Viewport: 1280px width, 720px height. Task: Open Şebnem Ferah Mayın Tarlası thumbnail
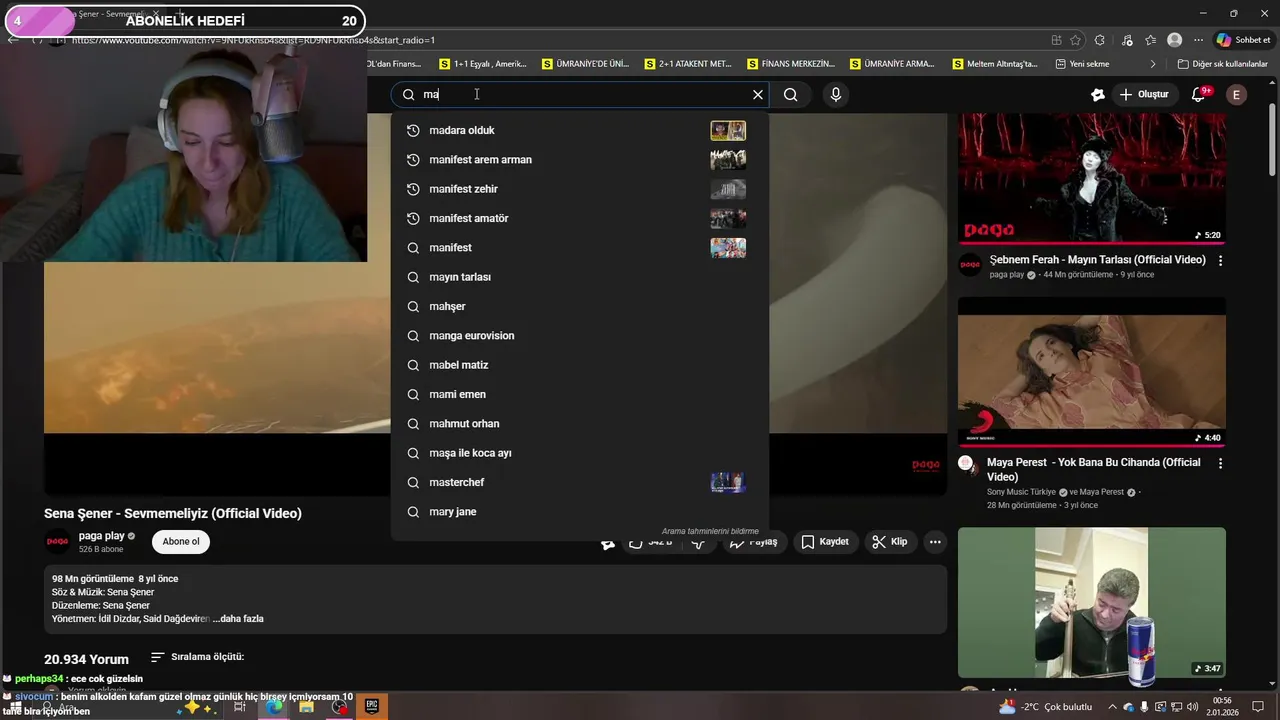(x=1092, y=178)
